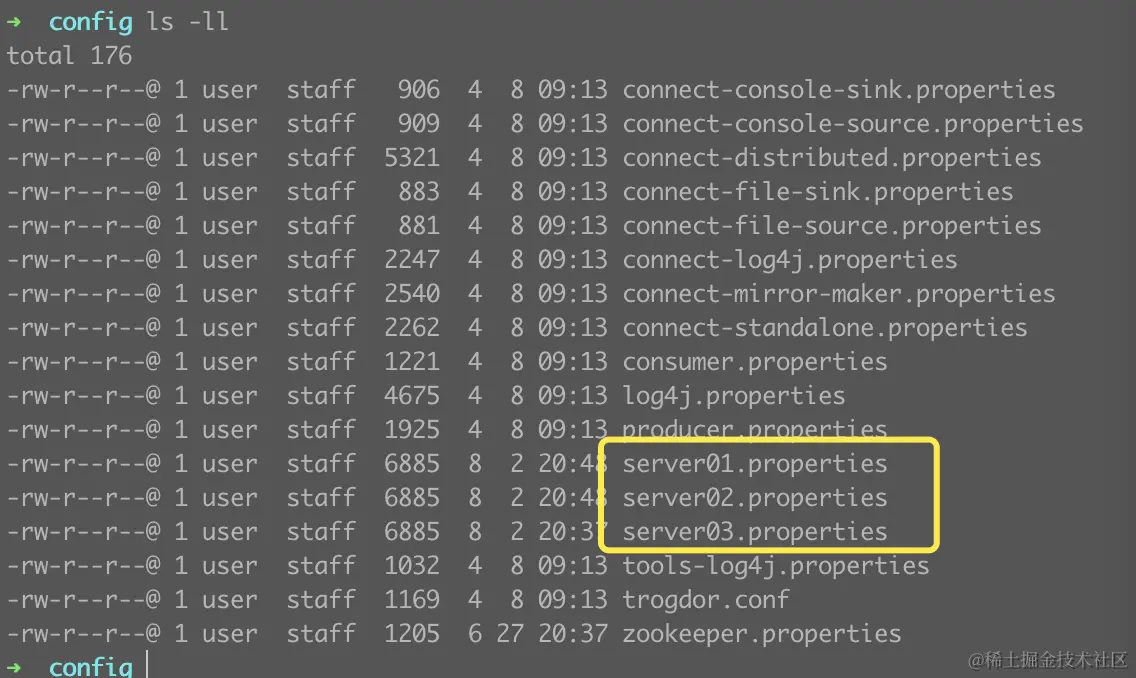Select zookeeper.properties in the listing
This screenshot has width=1136, height=678.
tap(761, 634)
